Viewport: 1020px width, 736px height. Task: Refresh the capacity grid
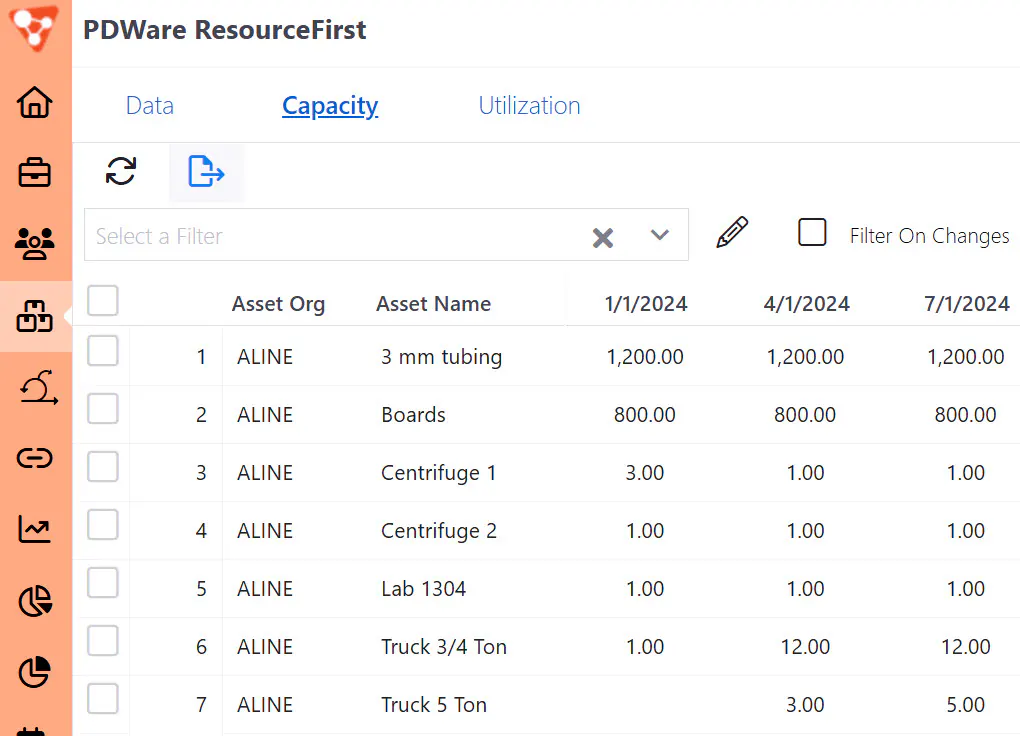pos(121,172)
